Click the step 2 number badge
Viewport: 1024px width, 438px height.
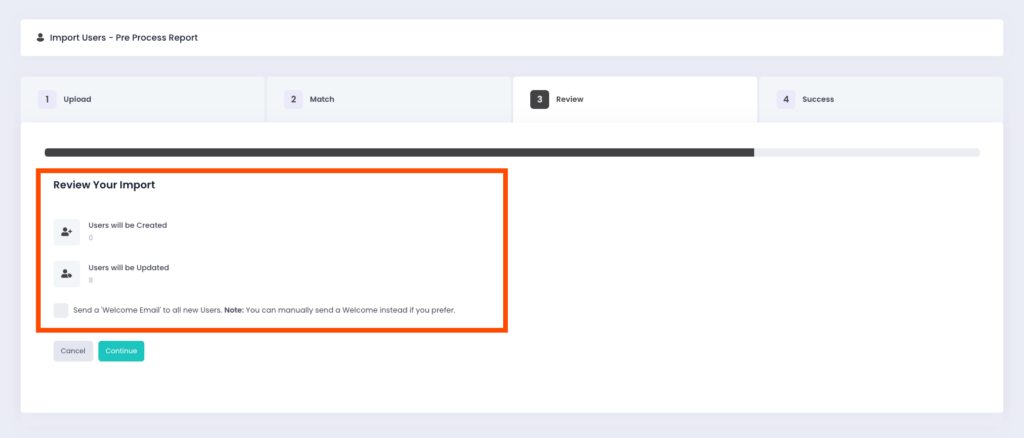(293, 99)
